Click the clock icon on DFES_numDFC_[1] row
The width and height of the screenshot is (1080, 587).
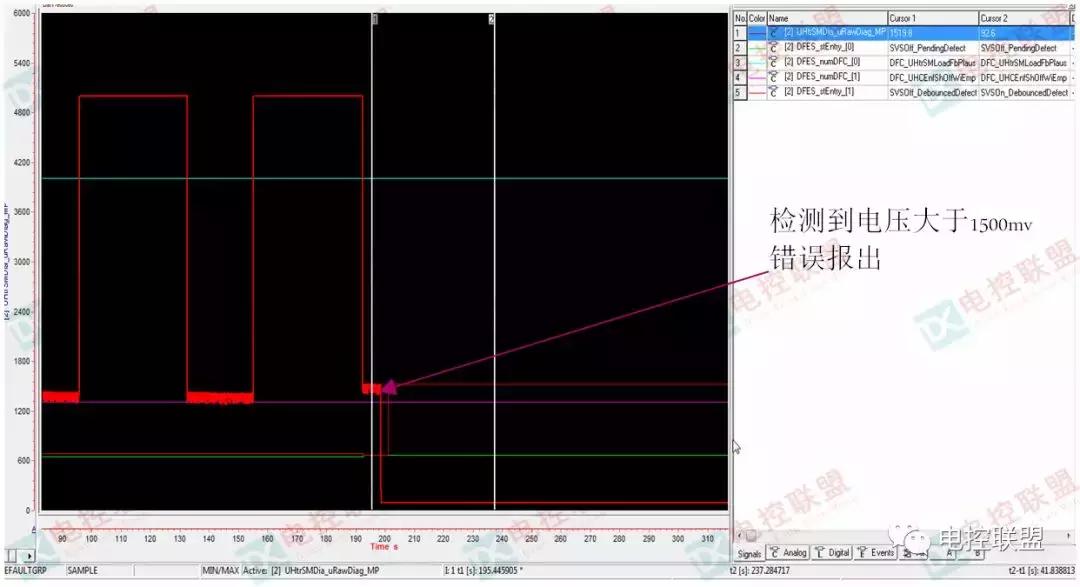pos(774,76)
